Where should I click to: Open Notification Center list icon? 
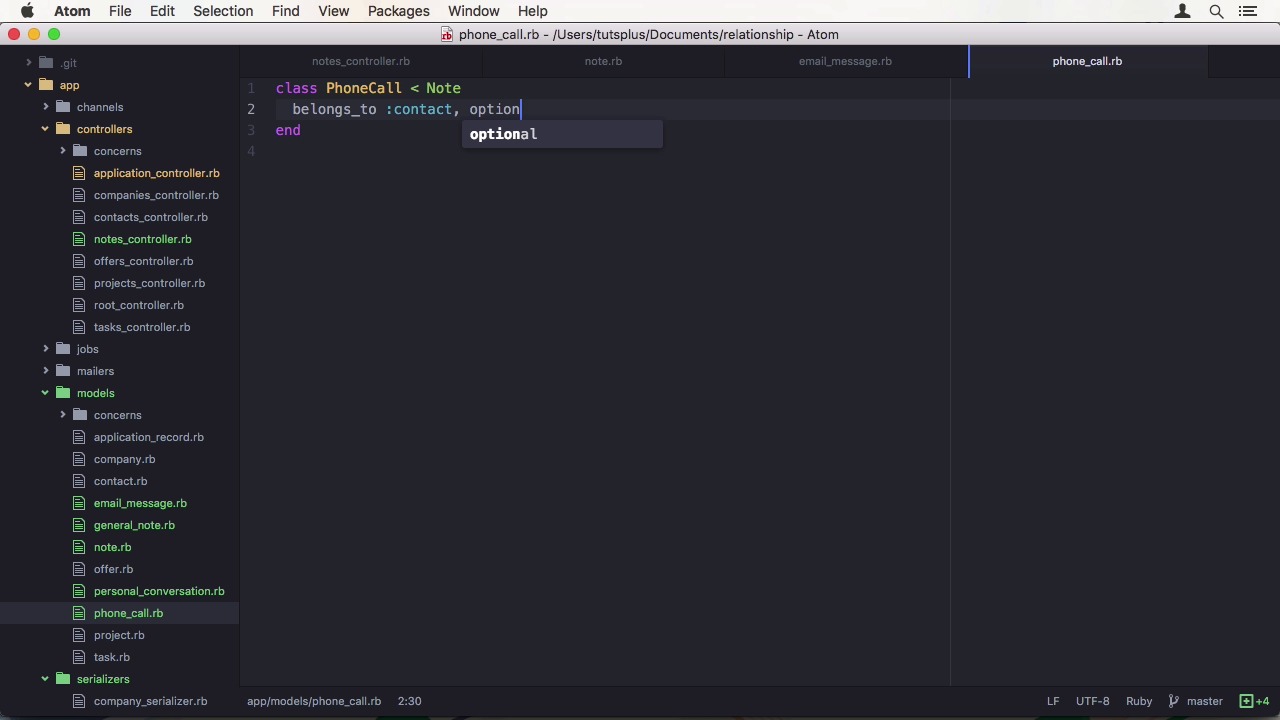1247,11
